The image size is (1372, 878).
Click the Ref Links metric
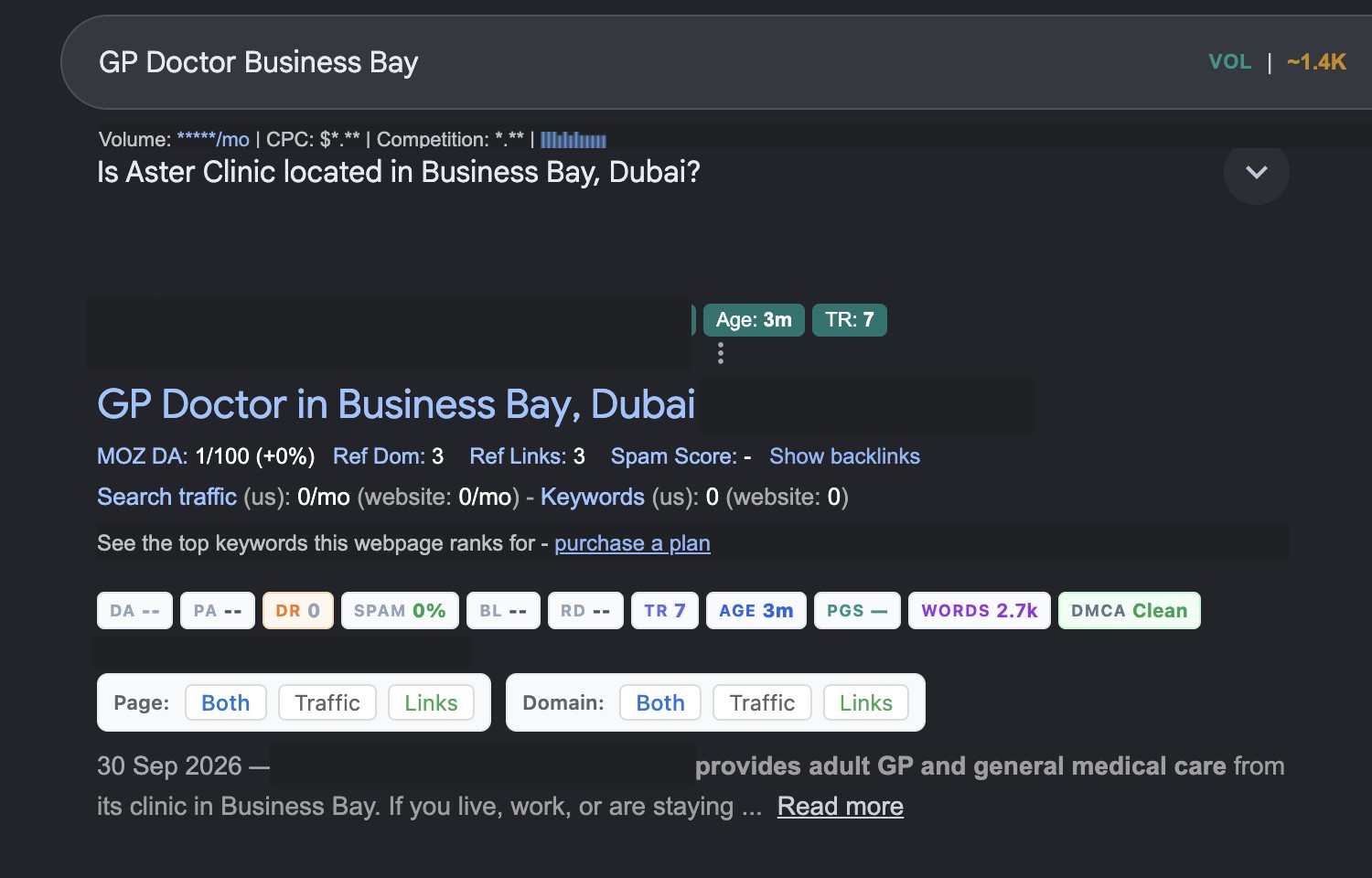tap(527, 456)
